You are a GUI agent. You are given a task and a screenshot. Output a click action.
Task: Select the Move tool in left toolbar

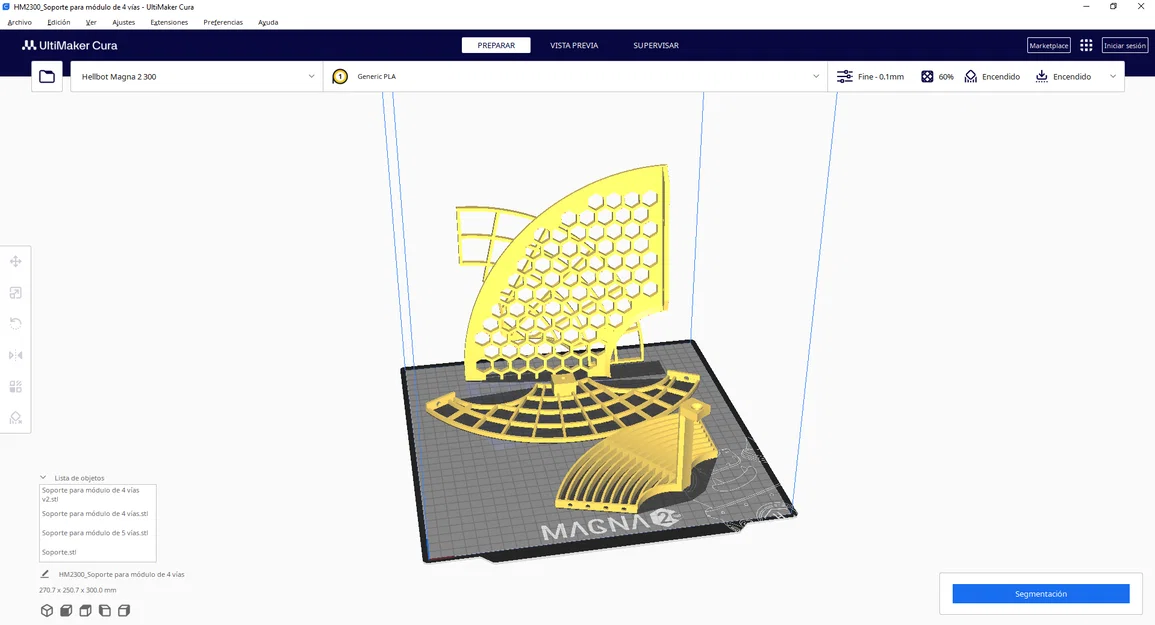click(x=15, y=262)
